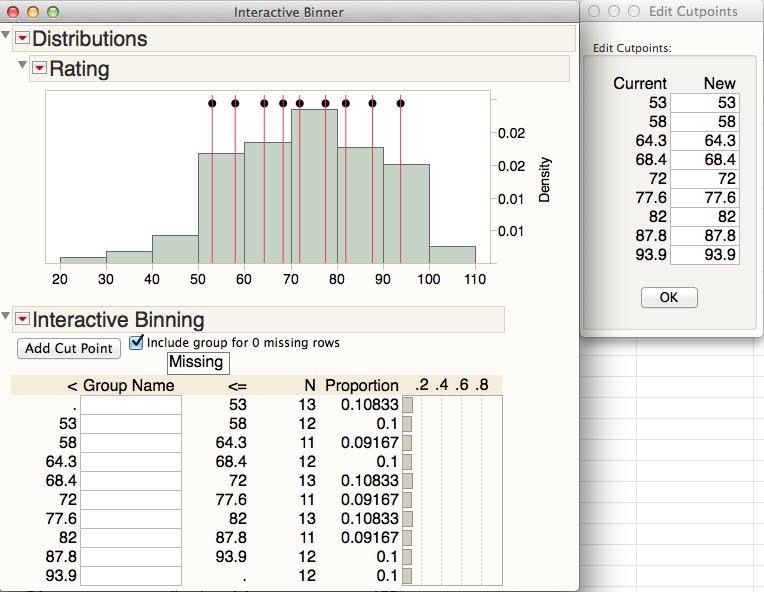
Task: Click the Missing group name field
Action: click(197, 363)
